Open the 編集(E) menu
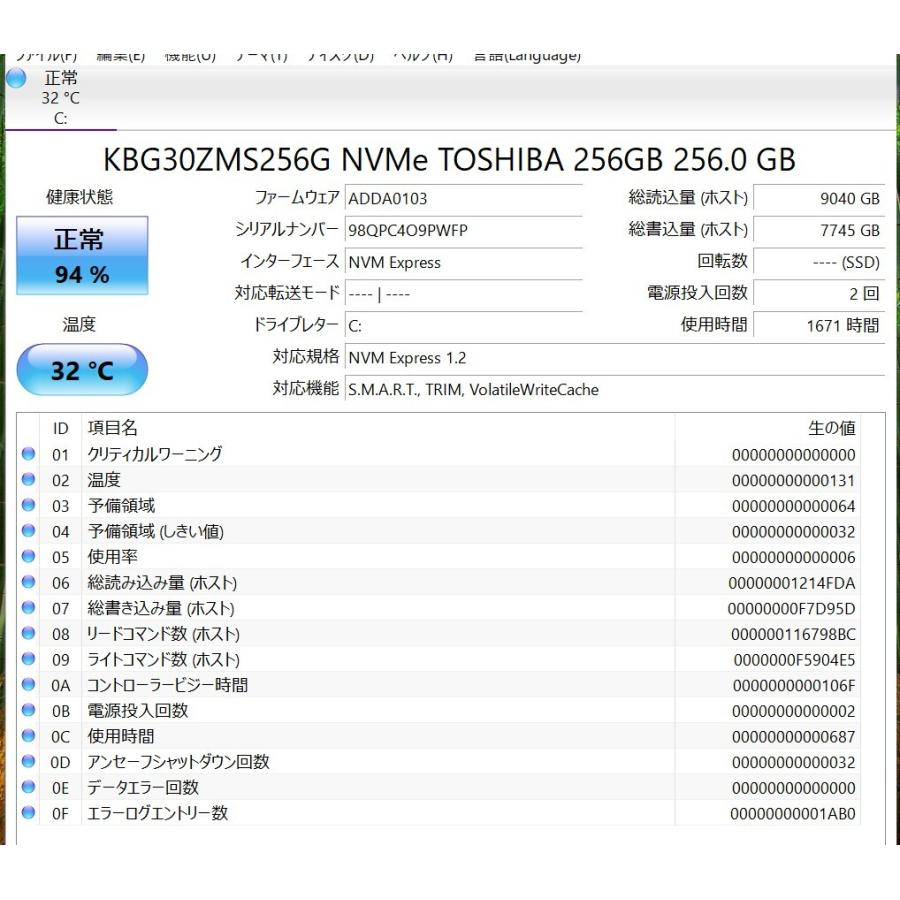 point(121,56)
